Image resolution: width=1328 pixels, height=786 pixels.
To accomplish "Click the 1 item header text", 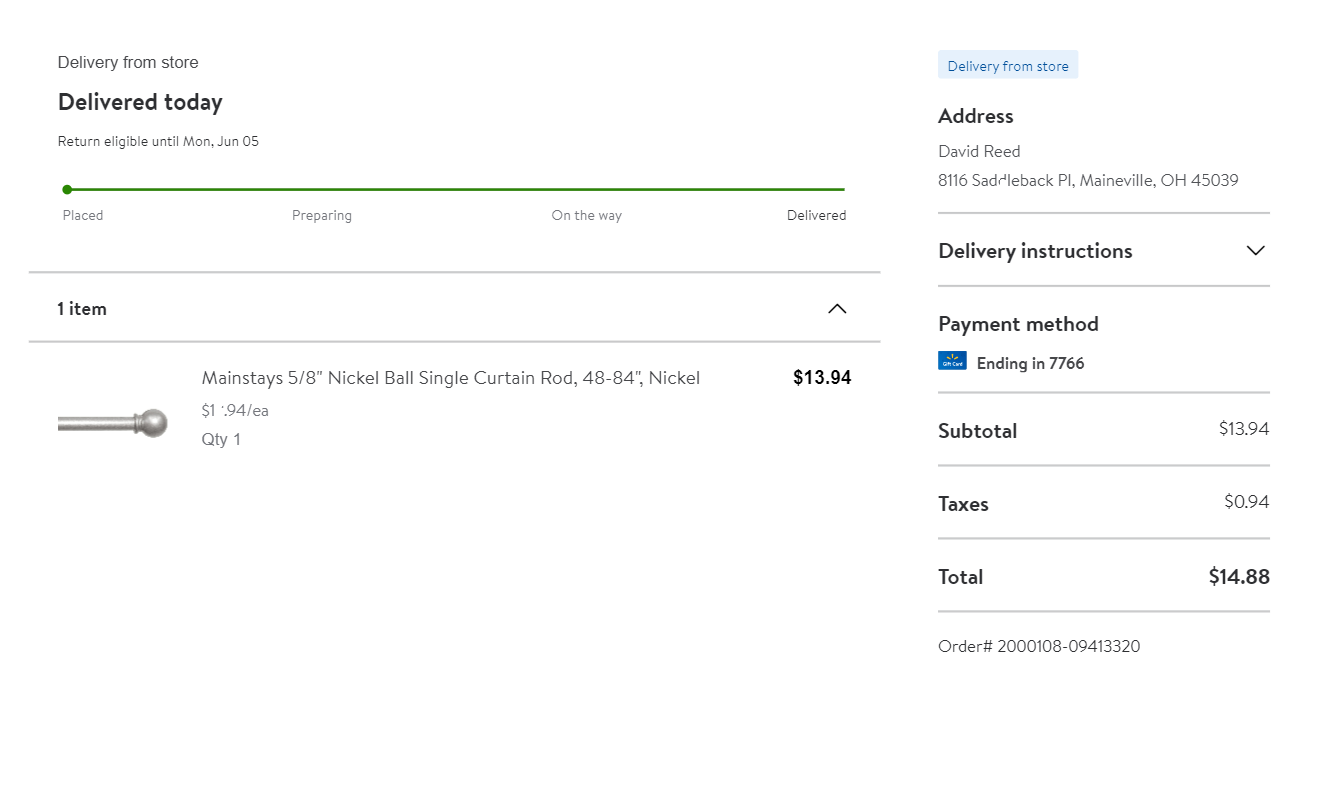I will coord(82,309).
